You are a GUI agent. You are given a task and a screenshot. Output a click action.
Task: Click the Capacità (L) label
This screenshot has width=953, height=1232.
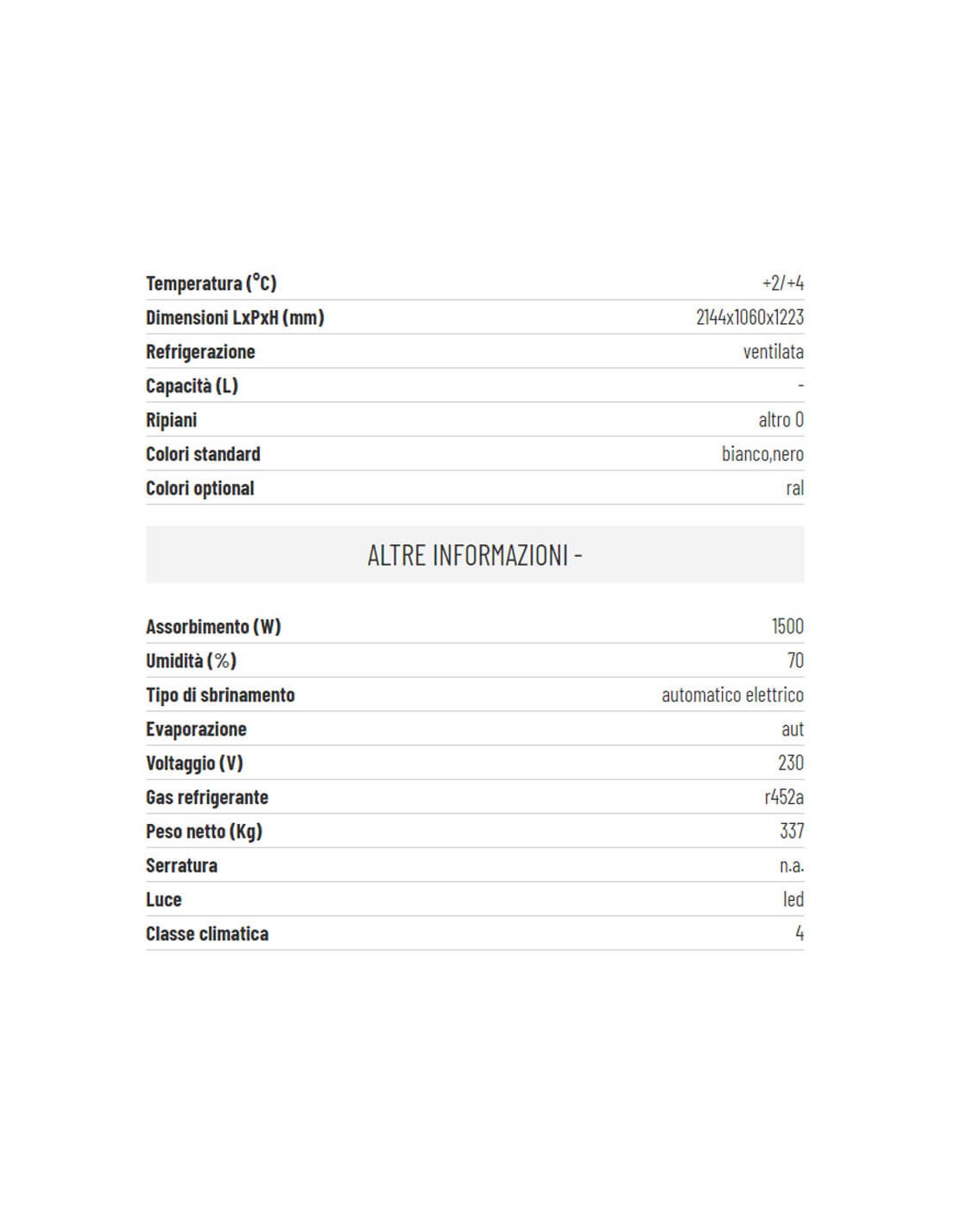191,386
